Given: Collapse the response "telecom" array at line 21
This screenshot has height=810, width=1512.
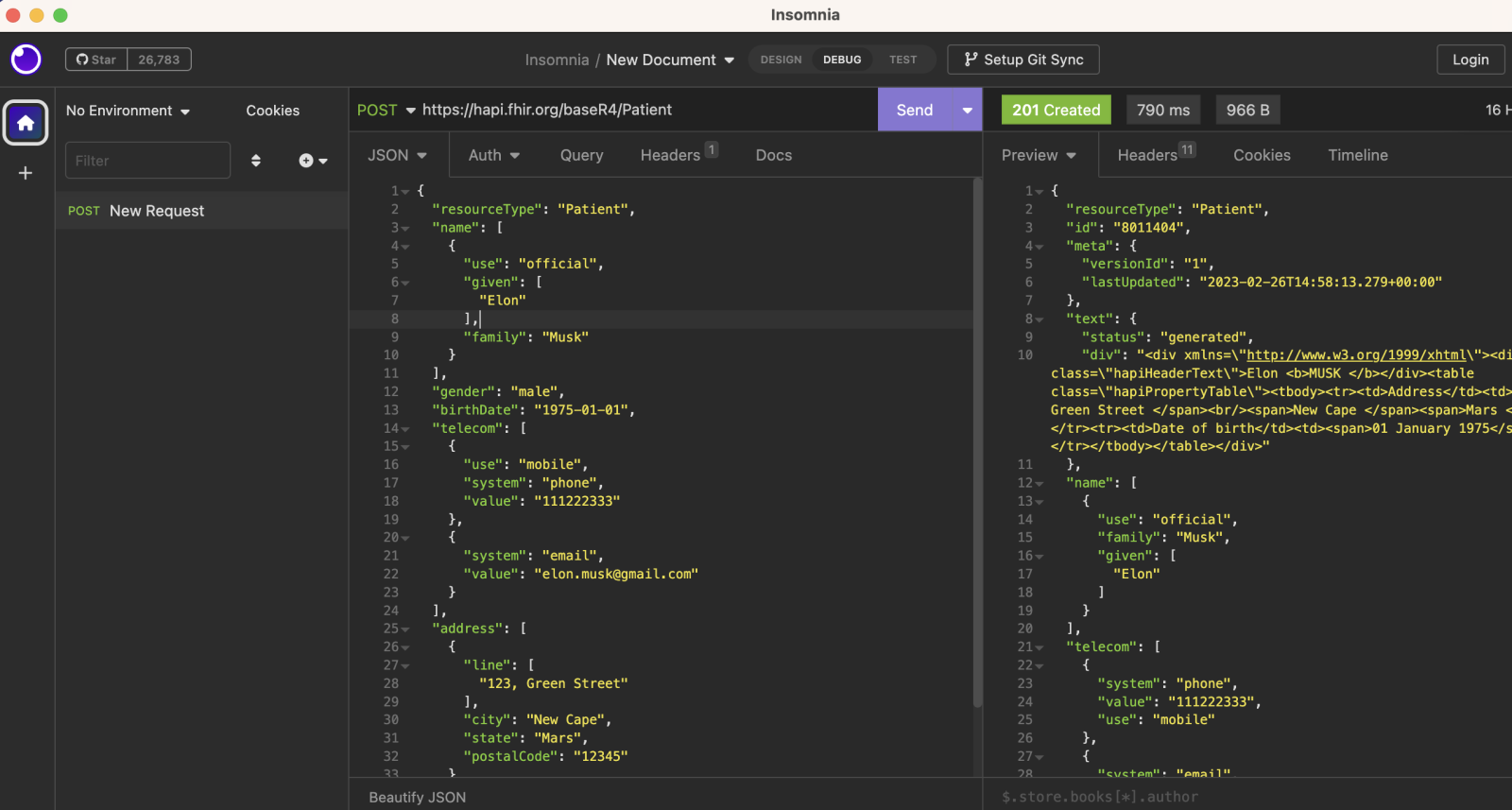Looking at the screenshot, I should [1039, 648].
